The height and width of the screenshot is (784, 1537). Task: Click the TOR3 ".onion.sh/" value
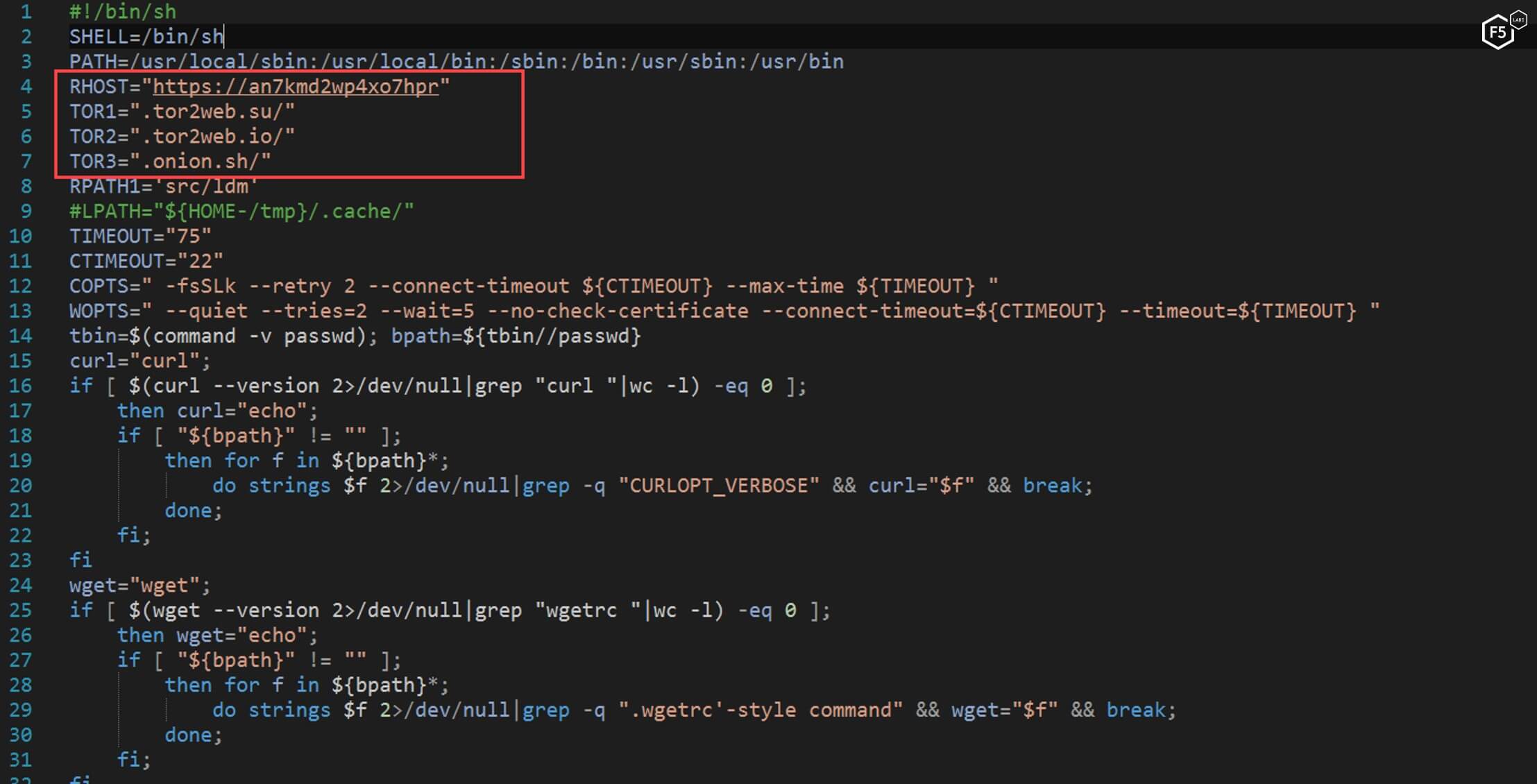[200, 162]
